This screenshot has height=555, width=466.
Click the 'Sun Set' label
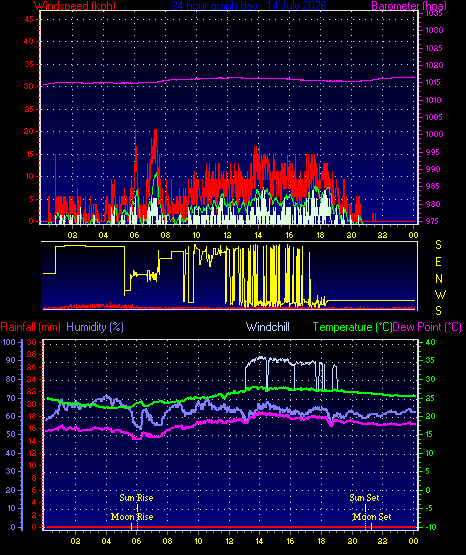(364, 498)
